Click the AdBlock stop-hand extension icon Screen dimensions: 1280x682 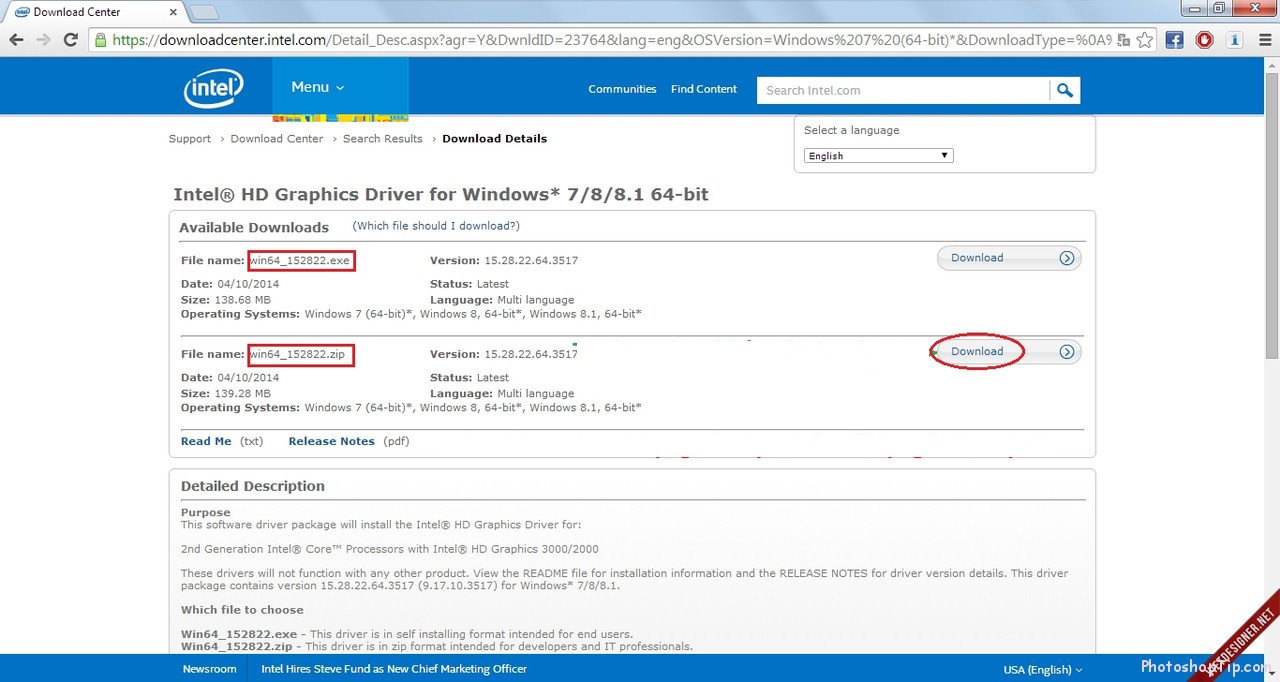click(x=1205, y=40)
